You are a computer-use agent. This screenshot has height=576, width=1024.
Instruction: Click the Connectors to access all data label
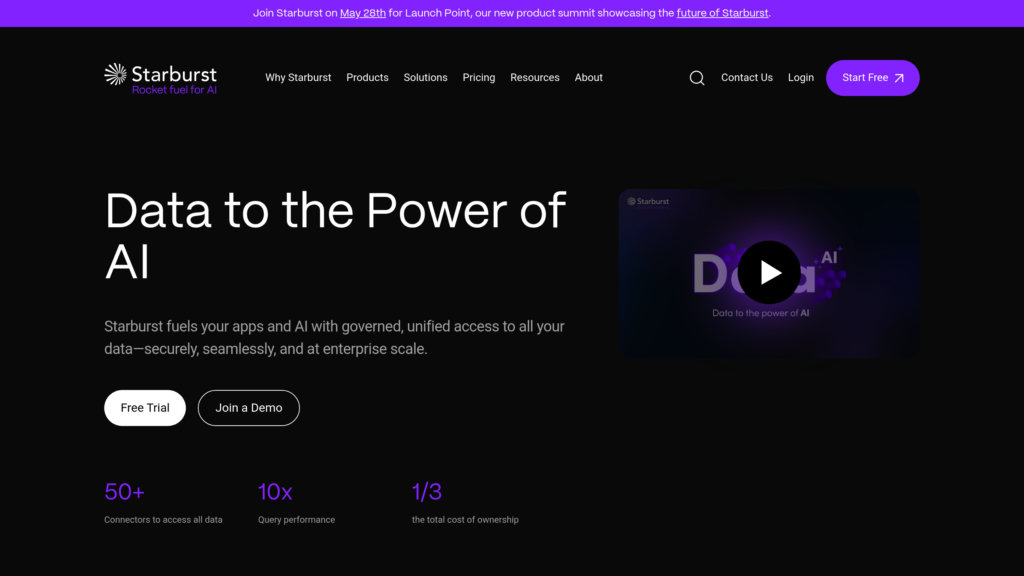[x=163, y=520]
